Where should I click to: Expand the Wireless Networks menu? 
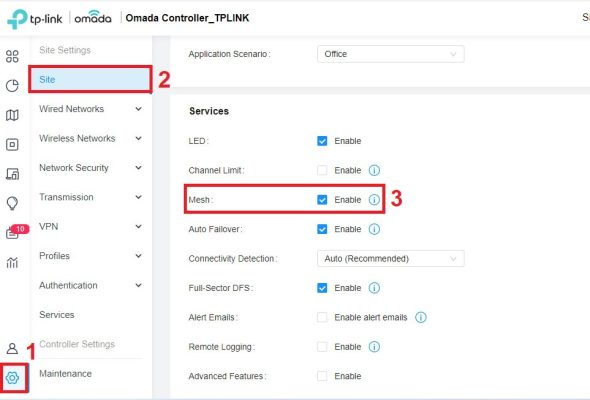tap(90, 138)
